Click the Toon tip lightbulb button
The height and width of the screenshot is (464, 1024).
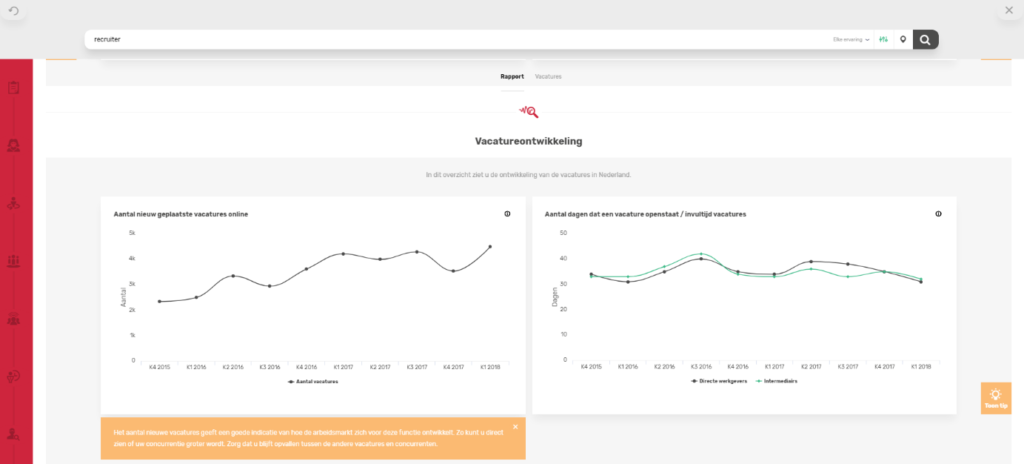(x=995, y=398)
